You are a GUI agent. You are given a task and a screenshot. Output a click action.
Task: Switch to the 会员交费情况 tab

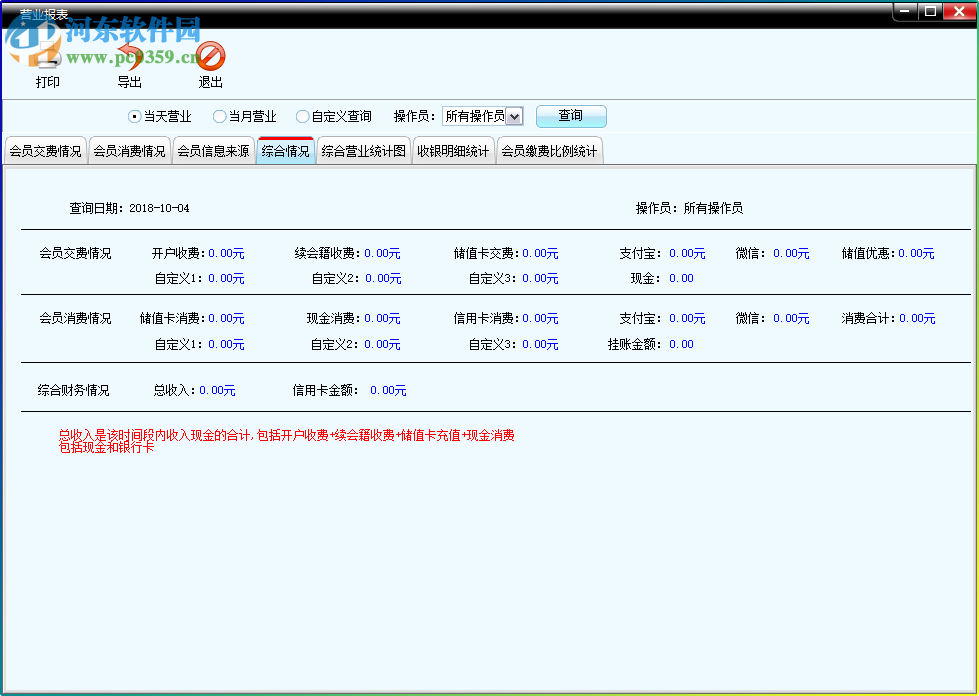point(44,151)
